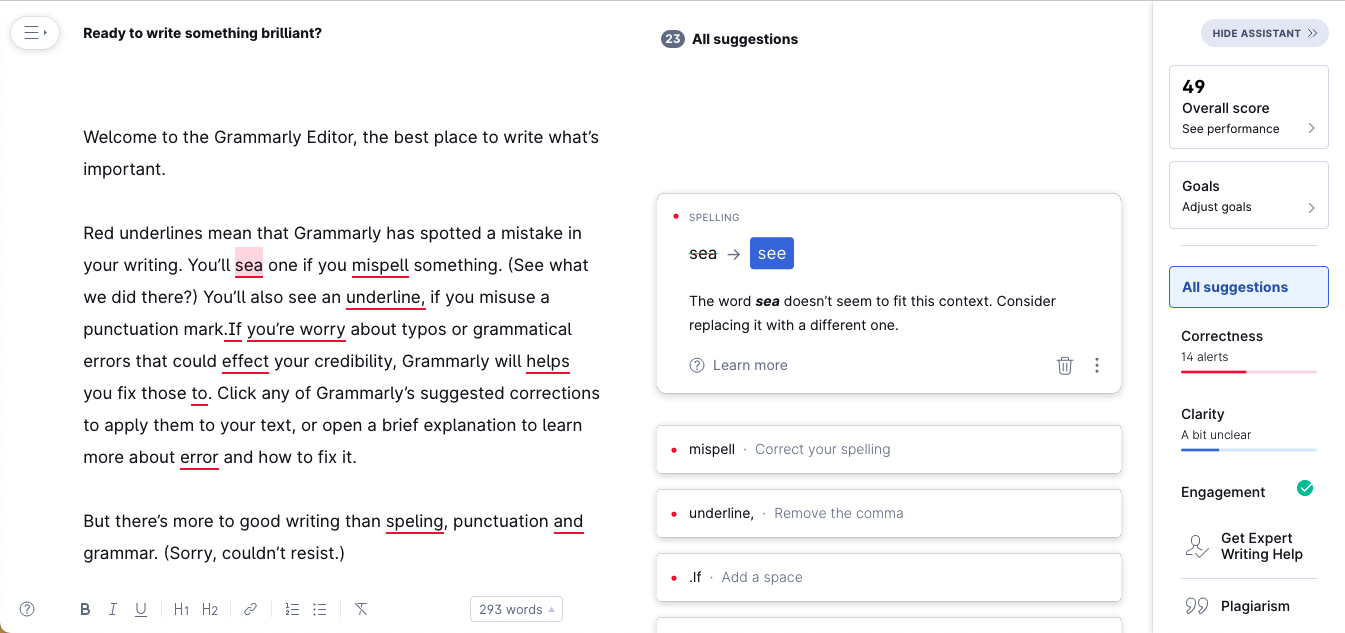Toggle underline formatting
Image resolution: width=1345 pixels, height=633 pixels.
point(141,609)
